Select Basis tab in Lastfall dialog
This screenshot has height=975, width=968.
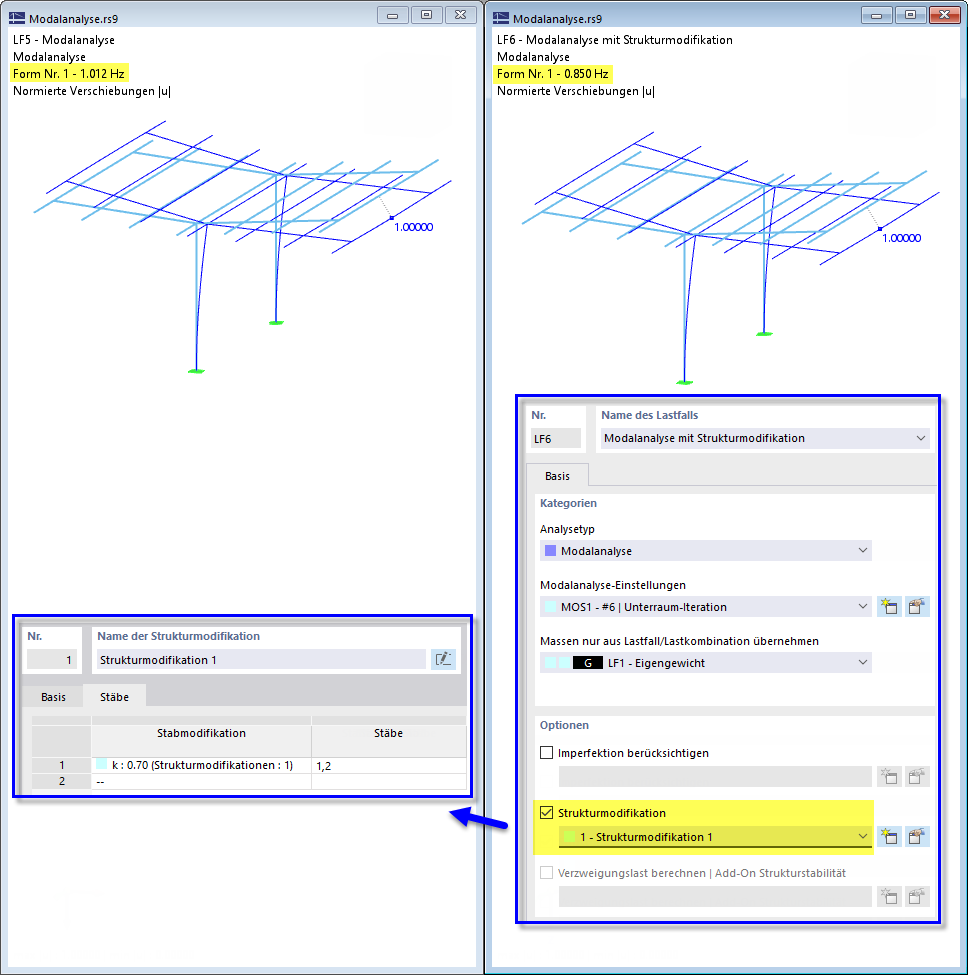[x=557, y=476]
